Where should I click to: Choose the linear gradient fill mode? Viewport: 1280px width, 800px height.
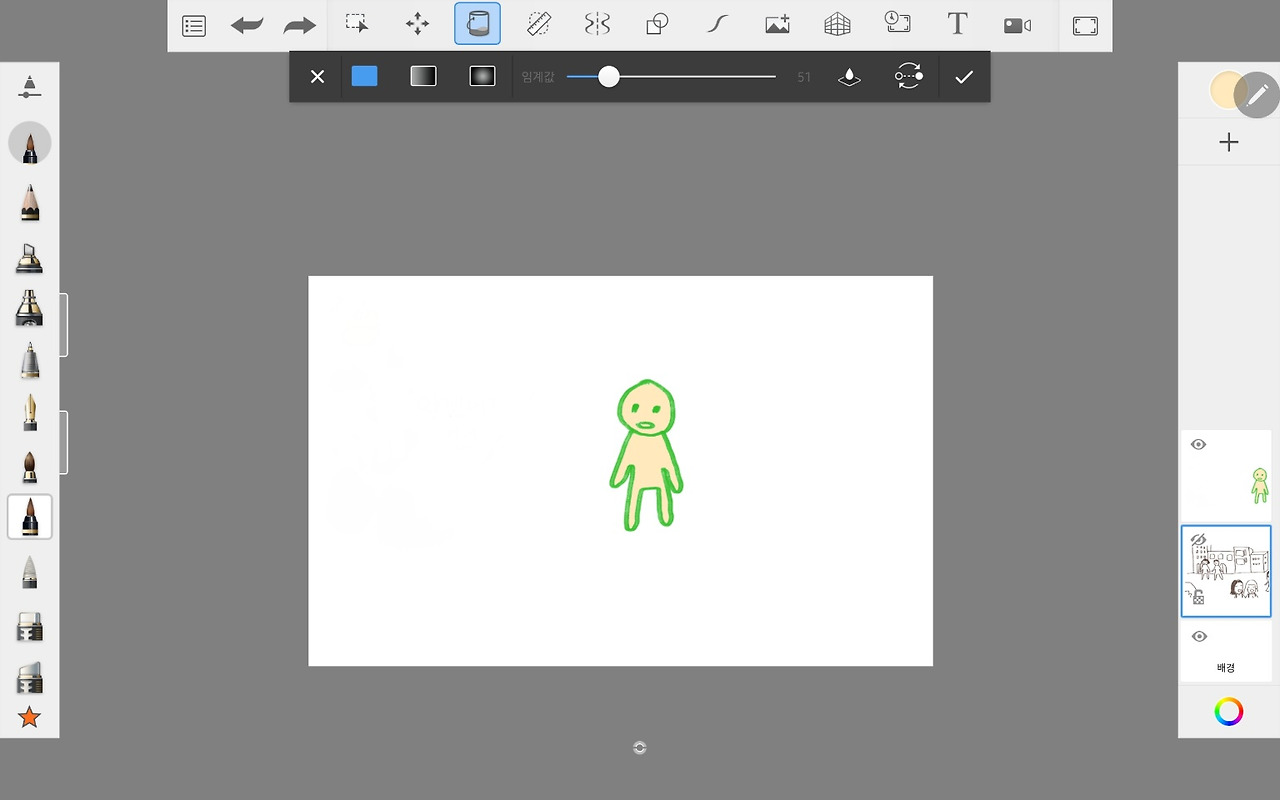click(424, 76)
